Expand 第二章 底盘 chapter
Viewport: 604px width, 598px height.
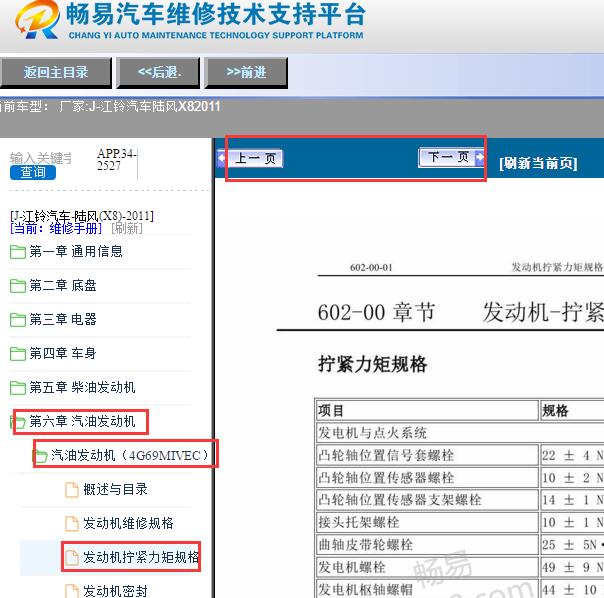click(x=63, y=286)
